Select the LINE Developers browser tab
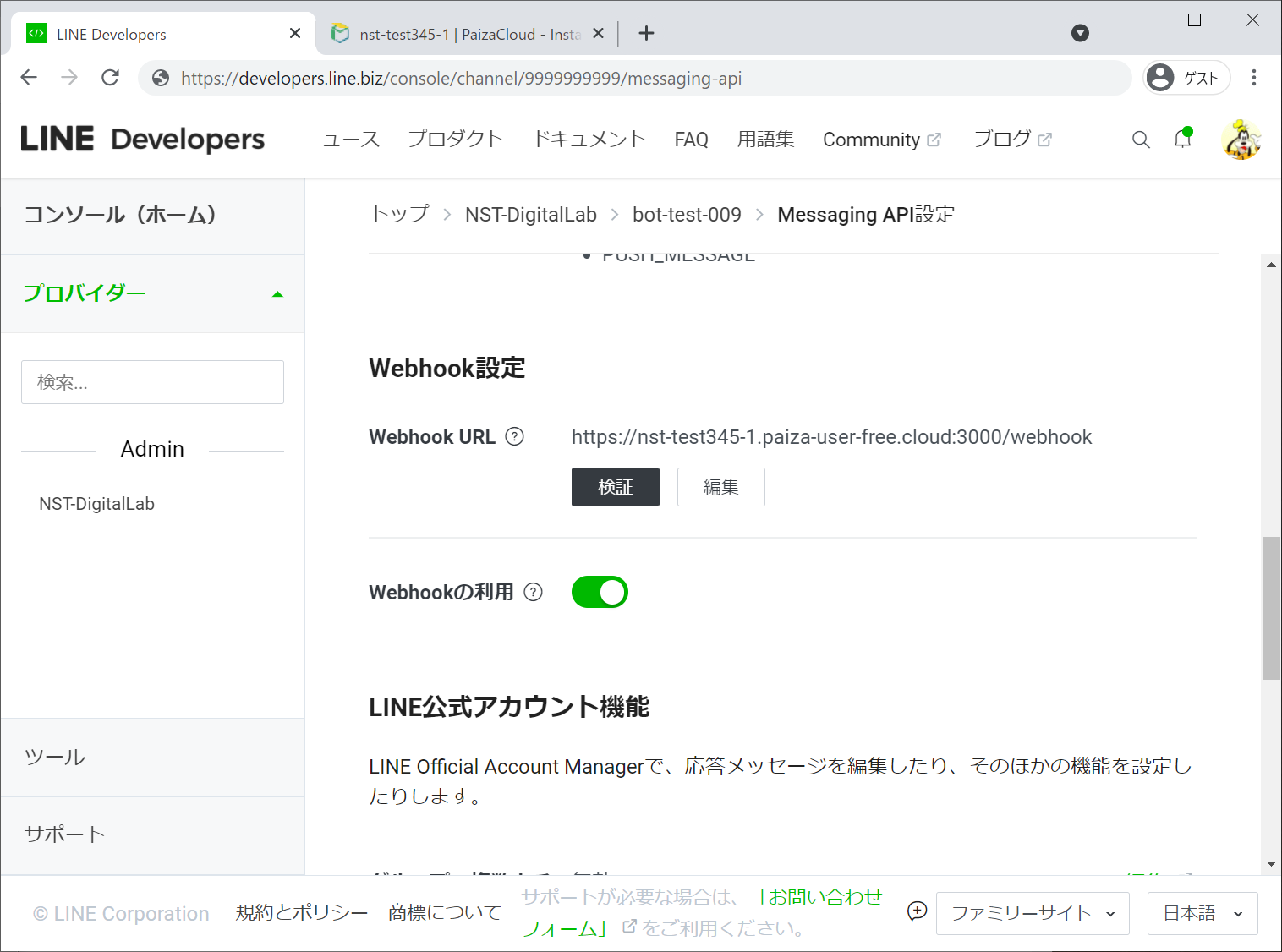Viewport: 1282px width, 952px height. [163, 34]
